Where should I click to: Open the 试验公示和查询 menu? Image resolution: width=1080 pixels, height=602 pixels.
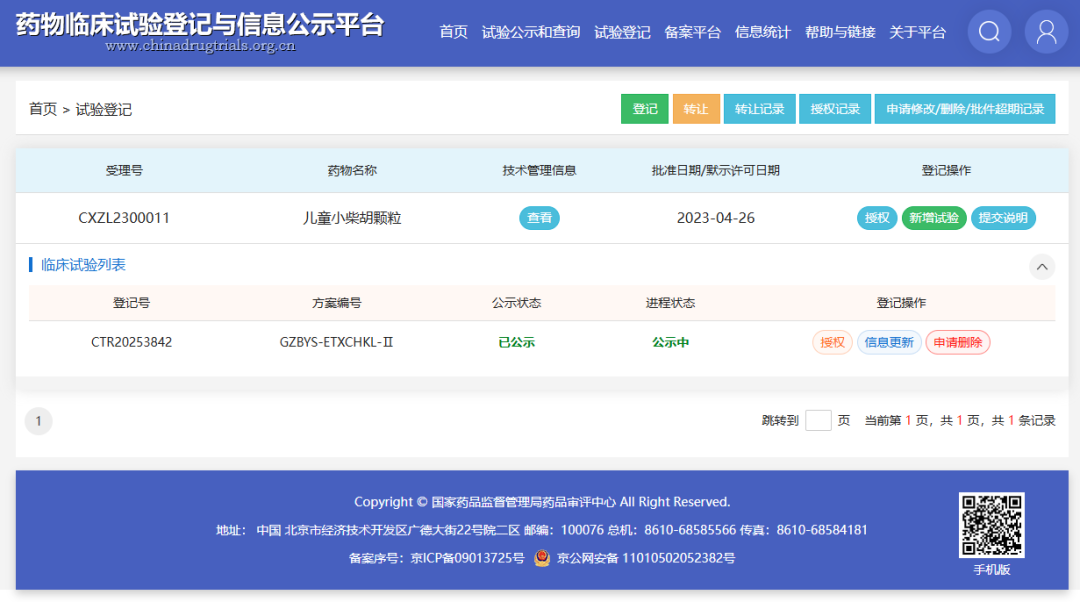coord(531,31)
